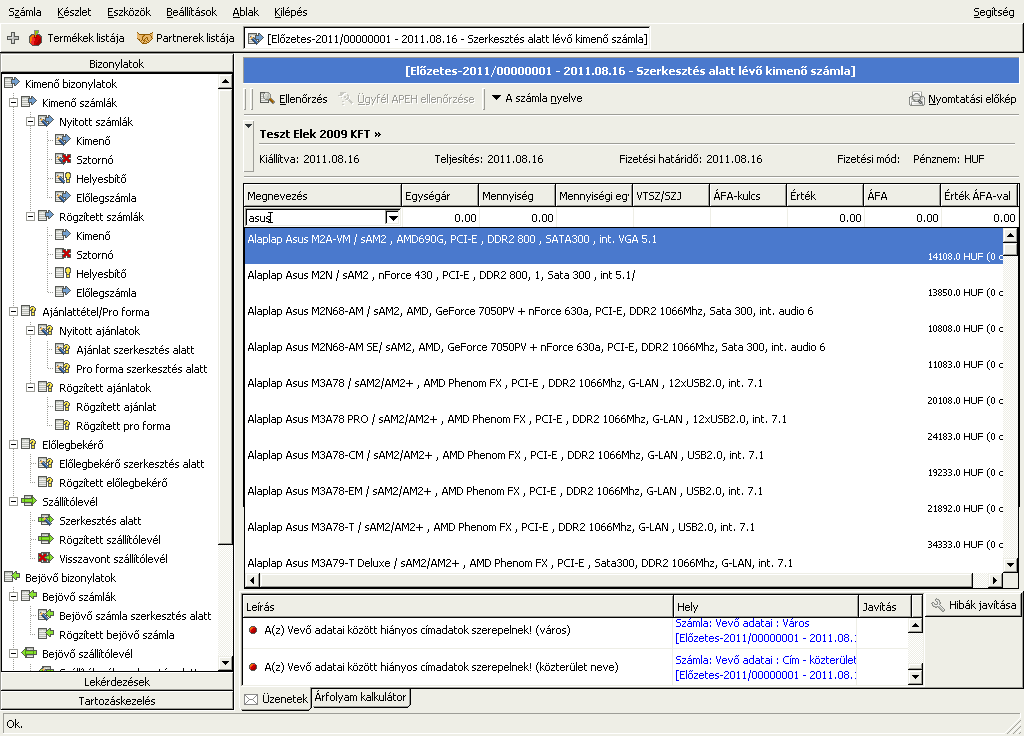Click the envelope icon on the Üzenetek tab
Viewport: 1024px width, 736px height.
[x=251, y=699]
